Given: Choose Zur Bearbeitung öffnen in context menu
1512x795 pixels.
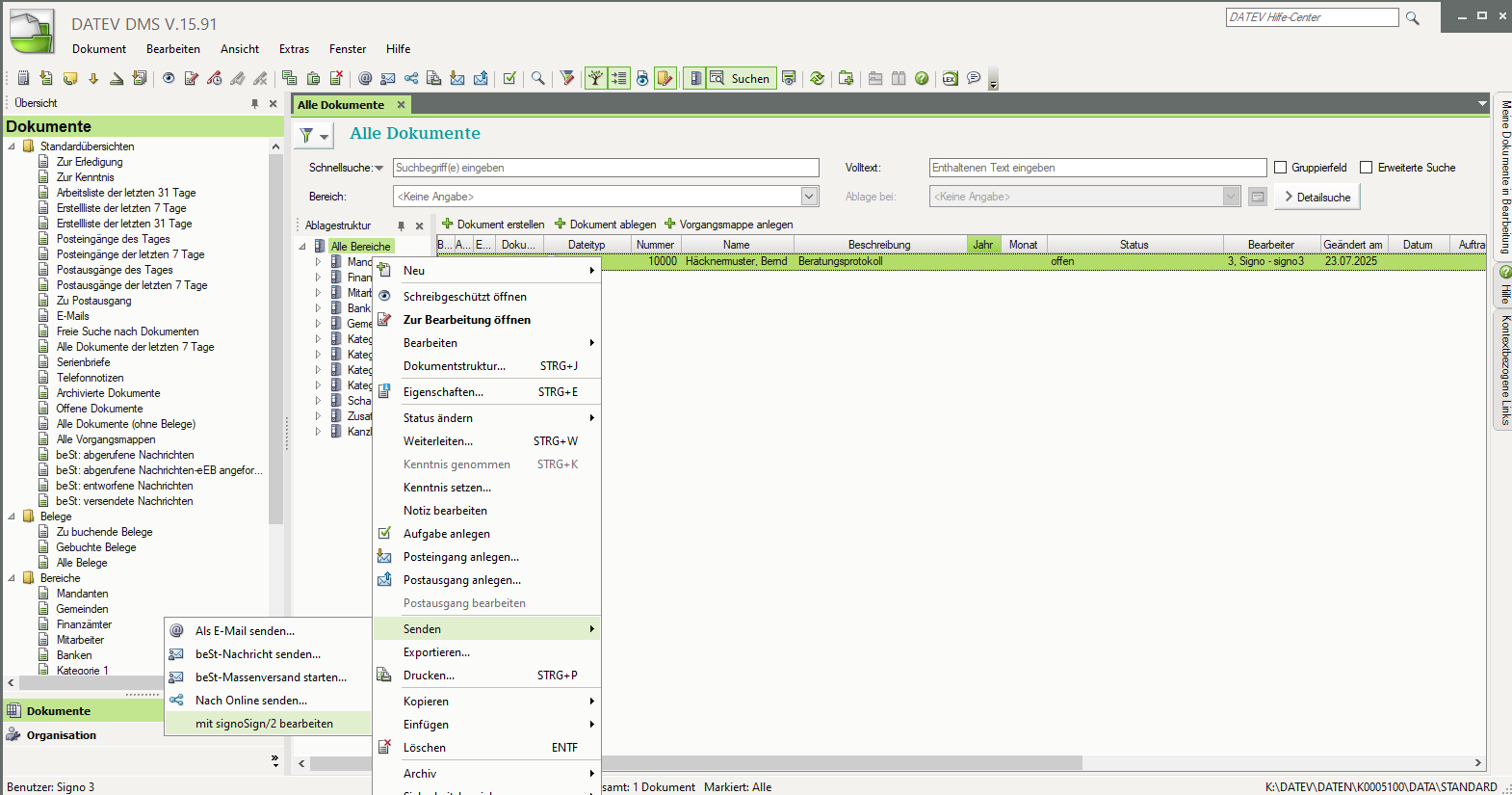Looking at the screenshot, I should click(x=487, y=320).
